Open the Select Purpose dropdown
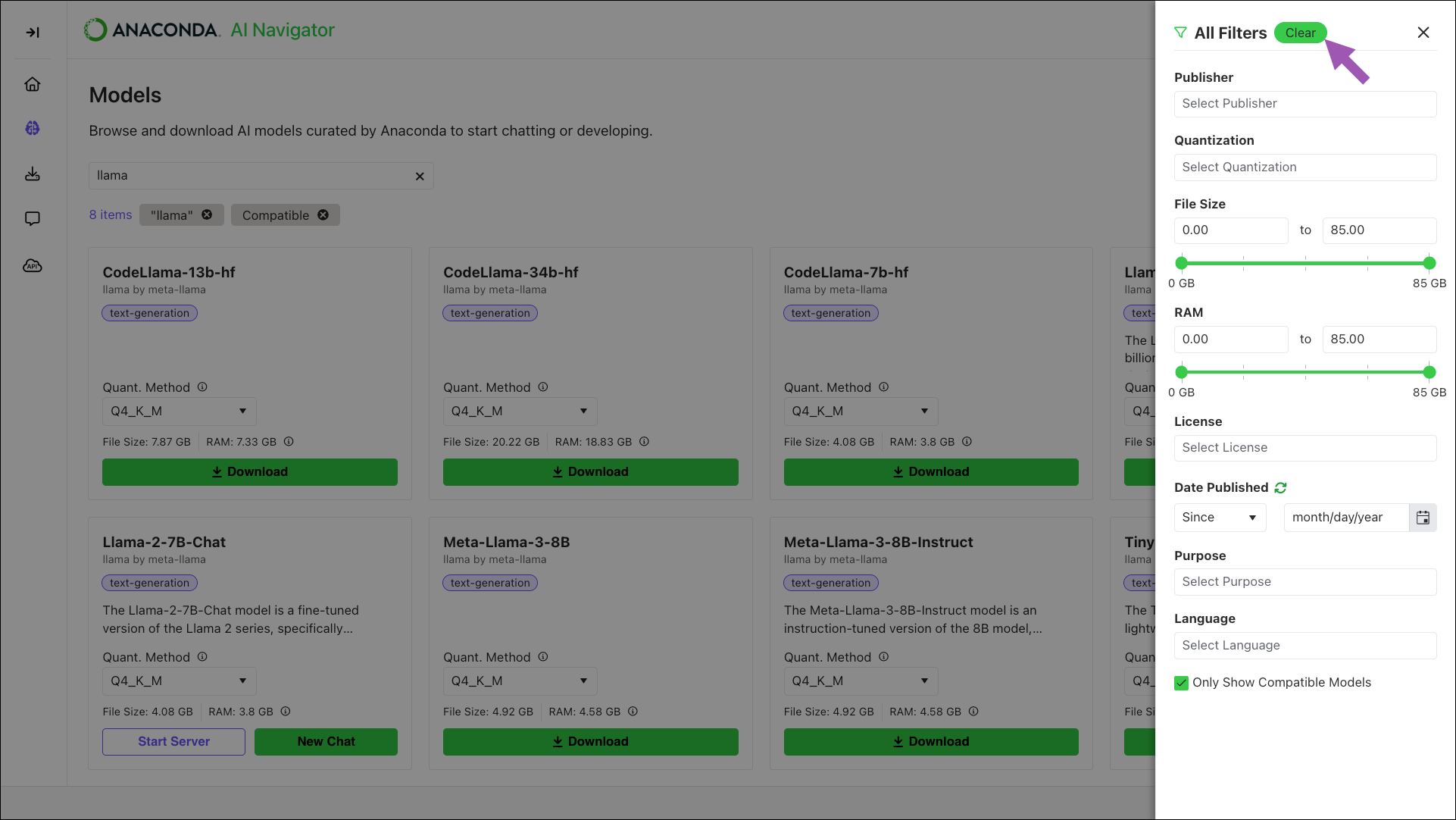This screenshot has height=820, width=1456. [x=1305, y=582]
